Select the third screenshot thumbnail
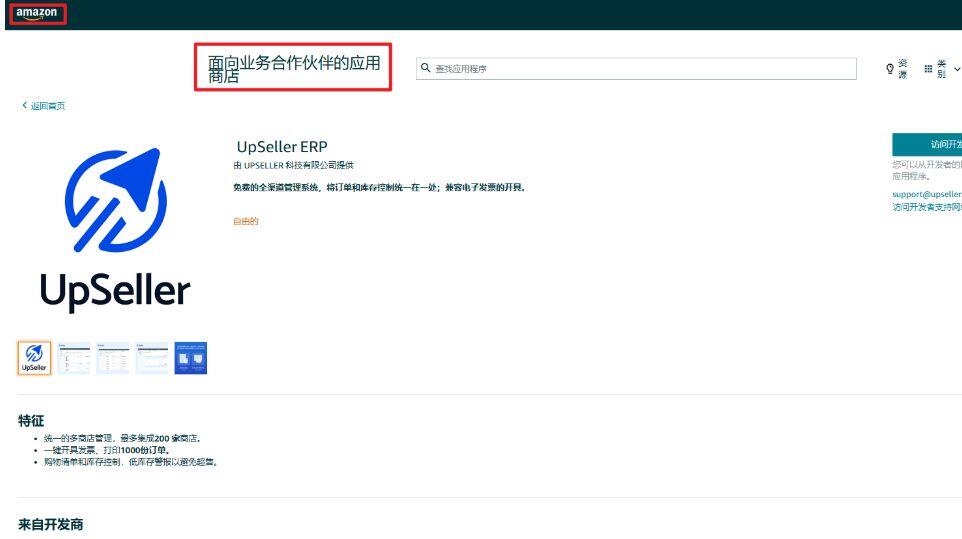The width and height of the screenshot is (962, 539). coord(113,358)
